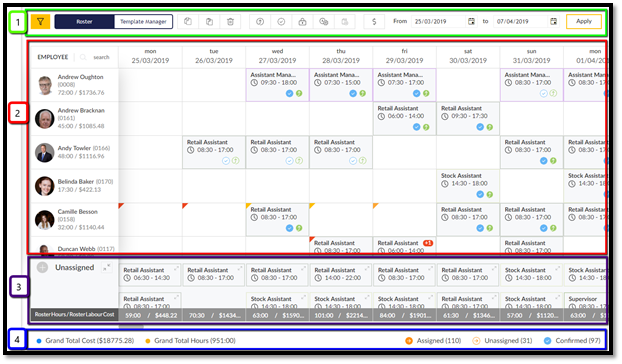Switch to the Template Manager tab
The height and width of the screenshot is (364, 622).
pyautogui.click(x=143, y=22)
